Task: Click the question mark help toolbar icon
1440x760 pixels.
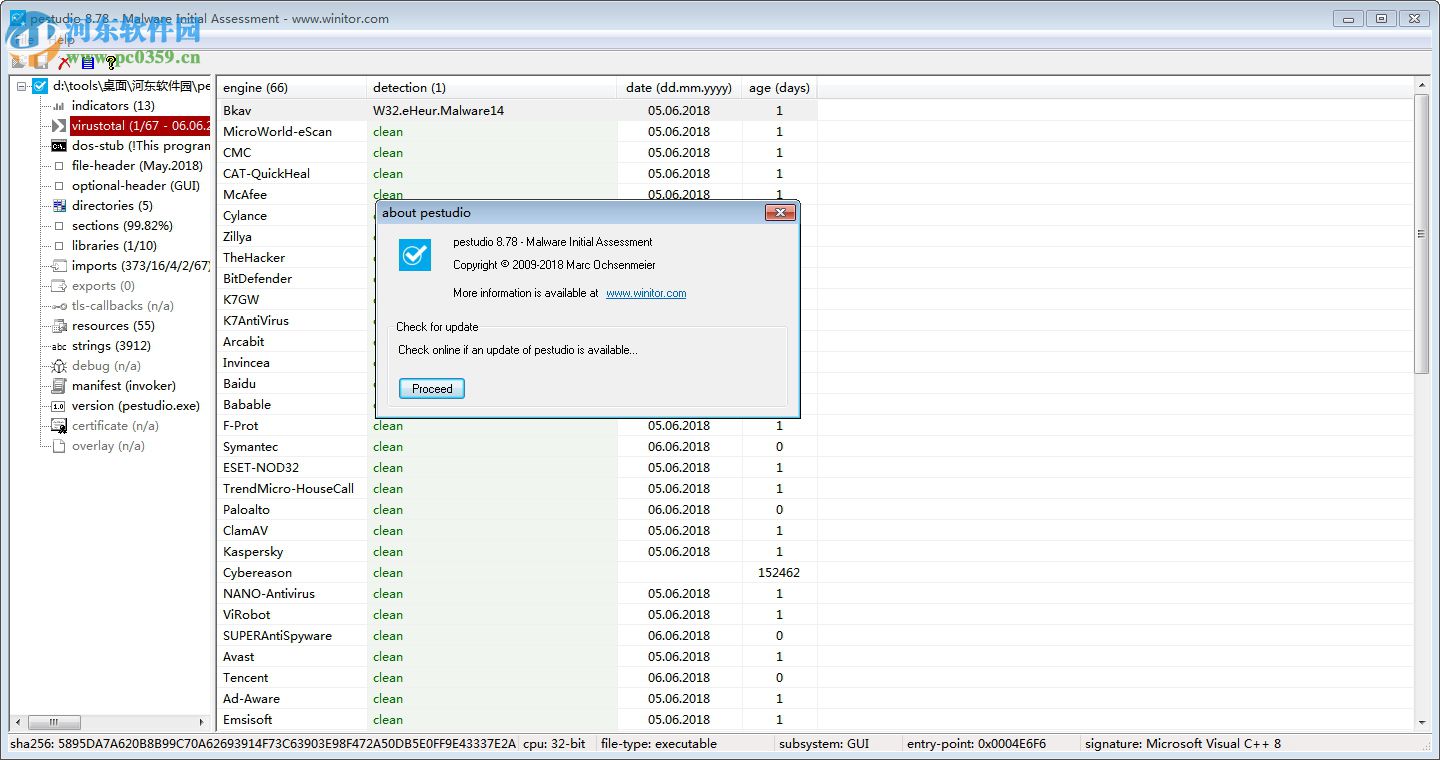Action: (110, 62)
